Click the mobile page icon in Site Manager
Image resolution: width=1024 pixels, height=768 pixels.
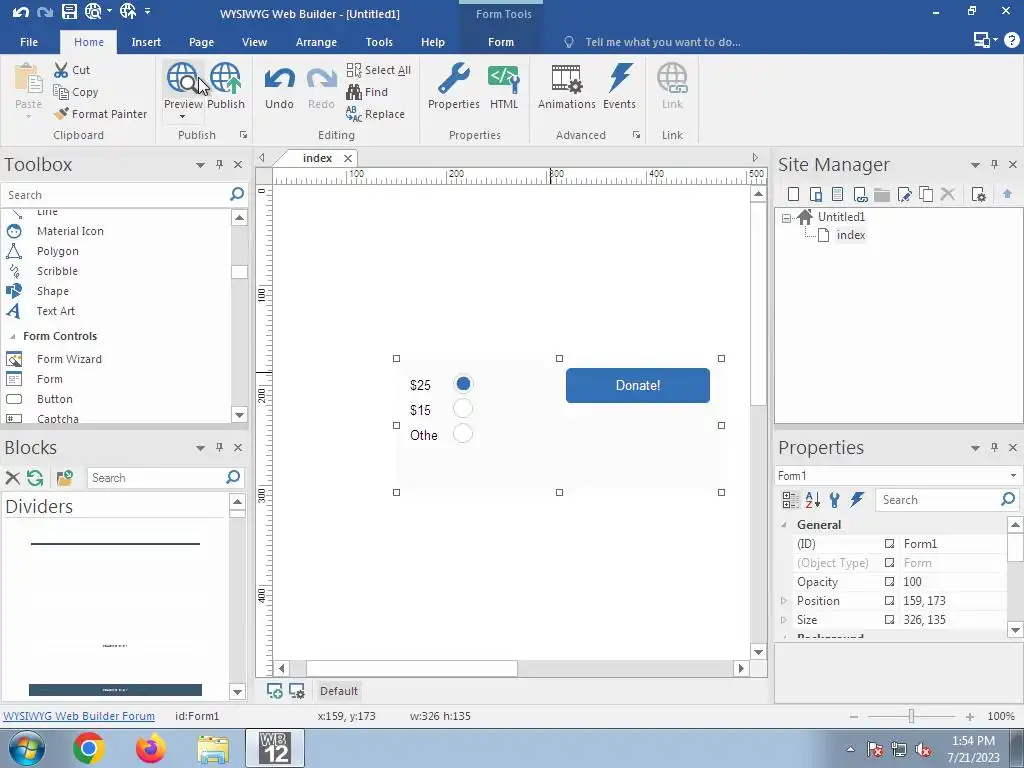(816, 194)
